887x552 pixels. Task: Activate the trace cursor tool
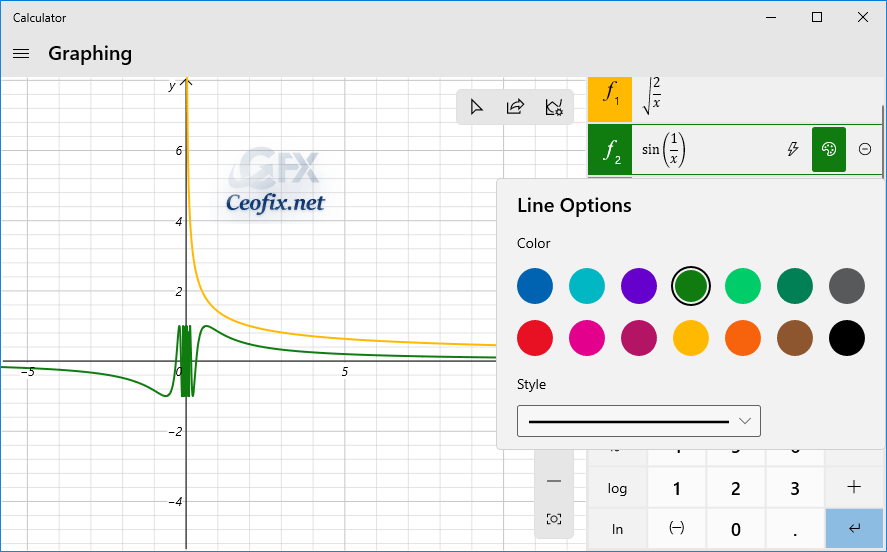pos(476,107)
